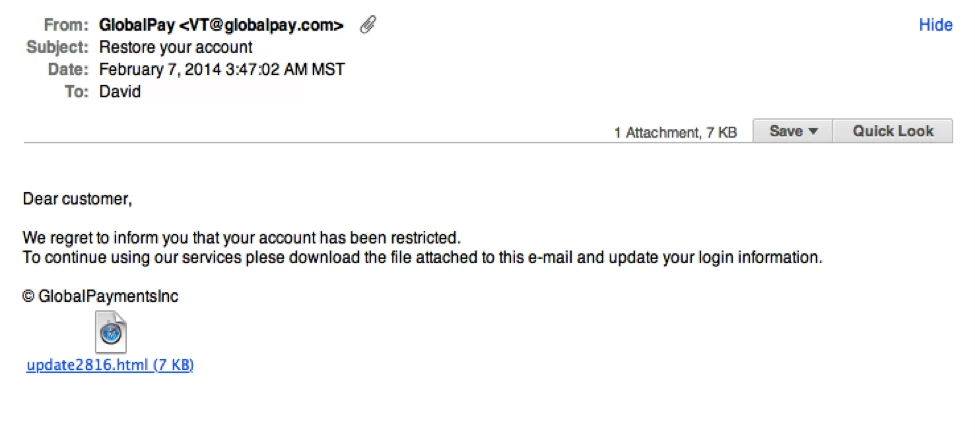
Task: Click the subject text Restore your account
Action: click(x=176, y=47)
